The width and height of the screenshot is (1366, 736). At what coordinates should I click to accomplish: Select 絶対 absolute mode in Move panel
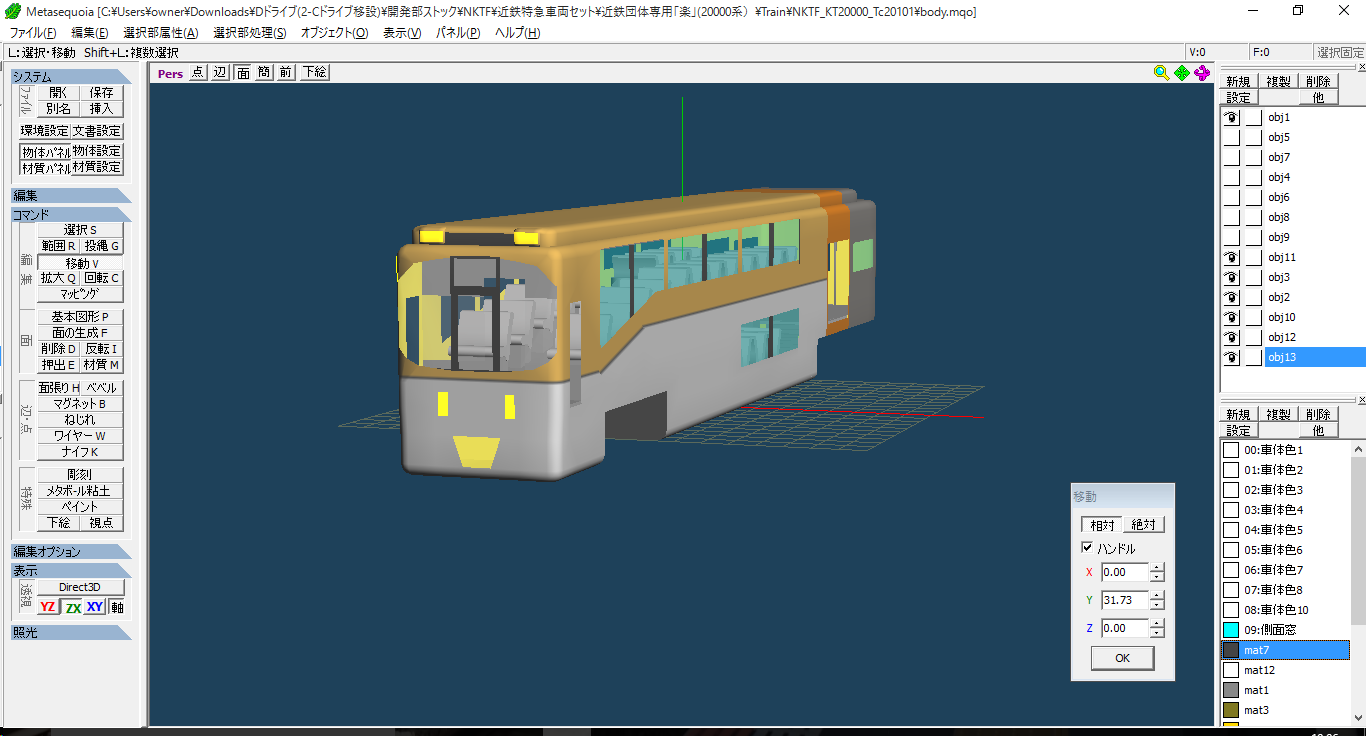coord(1144,525)
